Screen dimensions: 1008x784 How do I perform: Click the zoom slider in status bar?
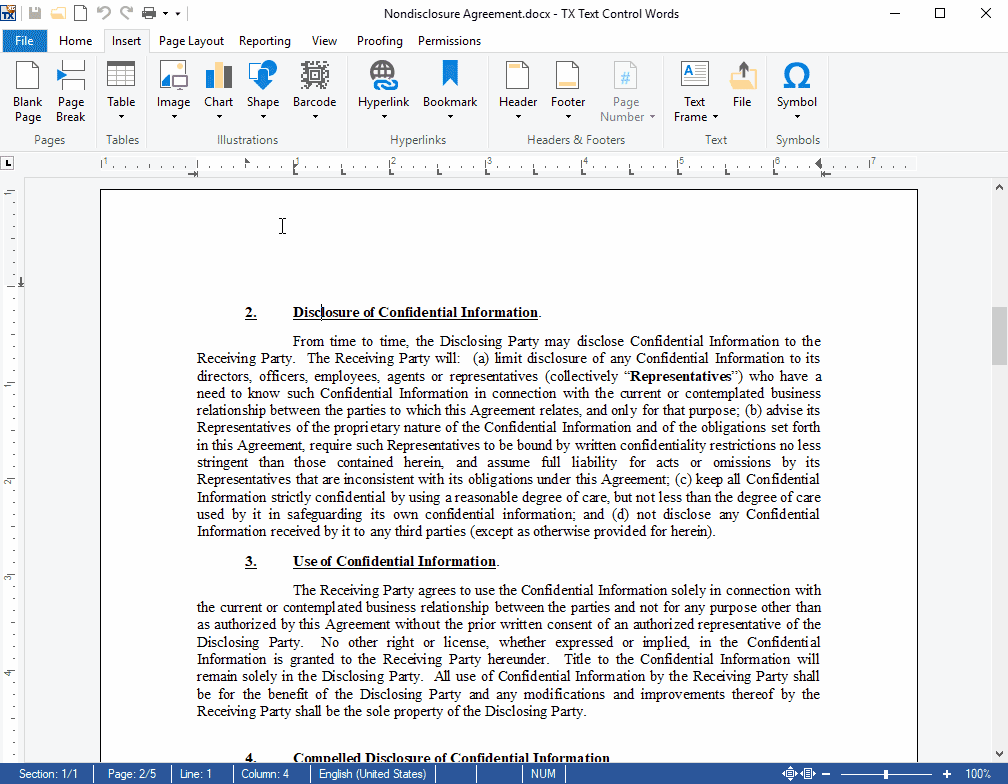pyautogui.click(x=885, y=774)
